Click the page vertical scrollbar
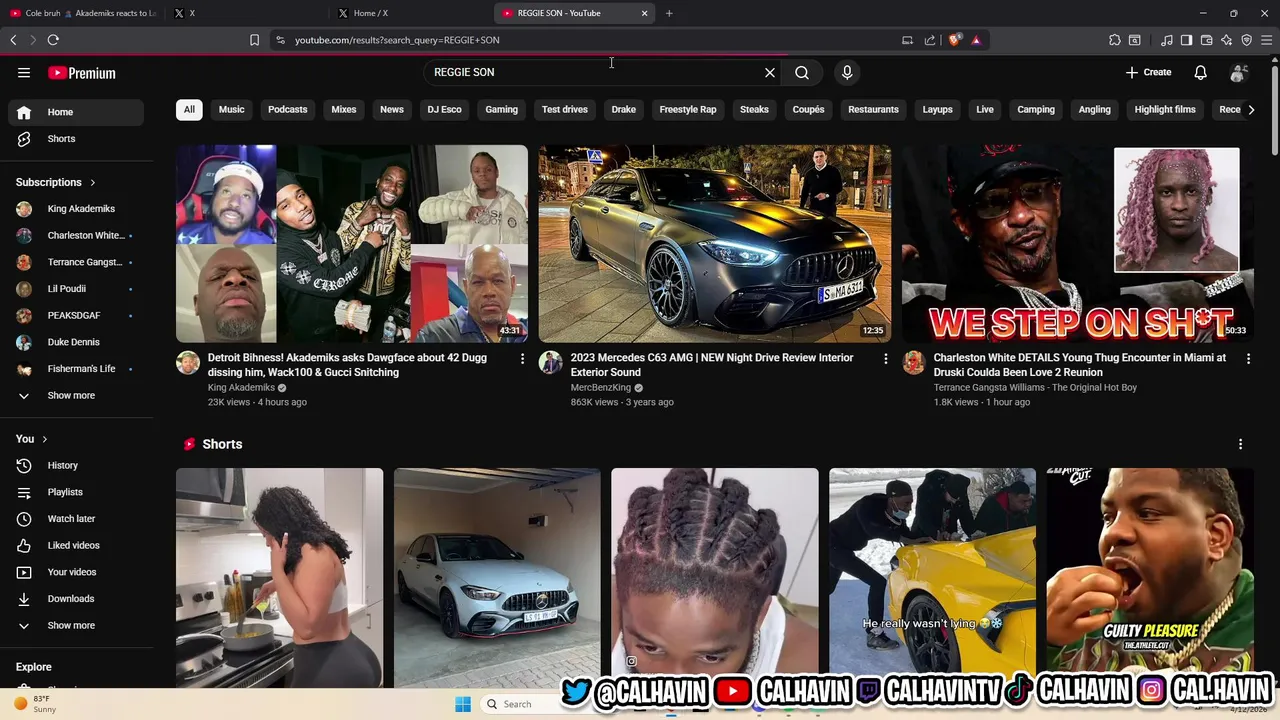Screen dimensions: 1280x720 coord(1274,110)
